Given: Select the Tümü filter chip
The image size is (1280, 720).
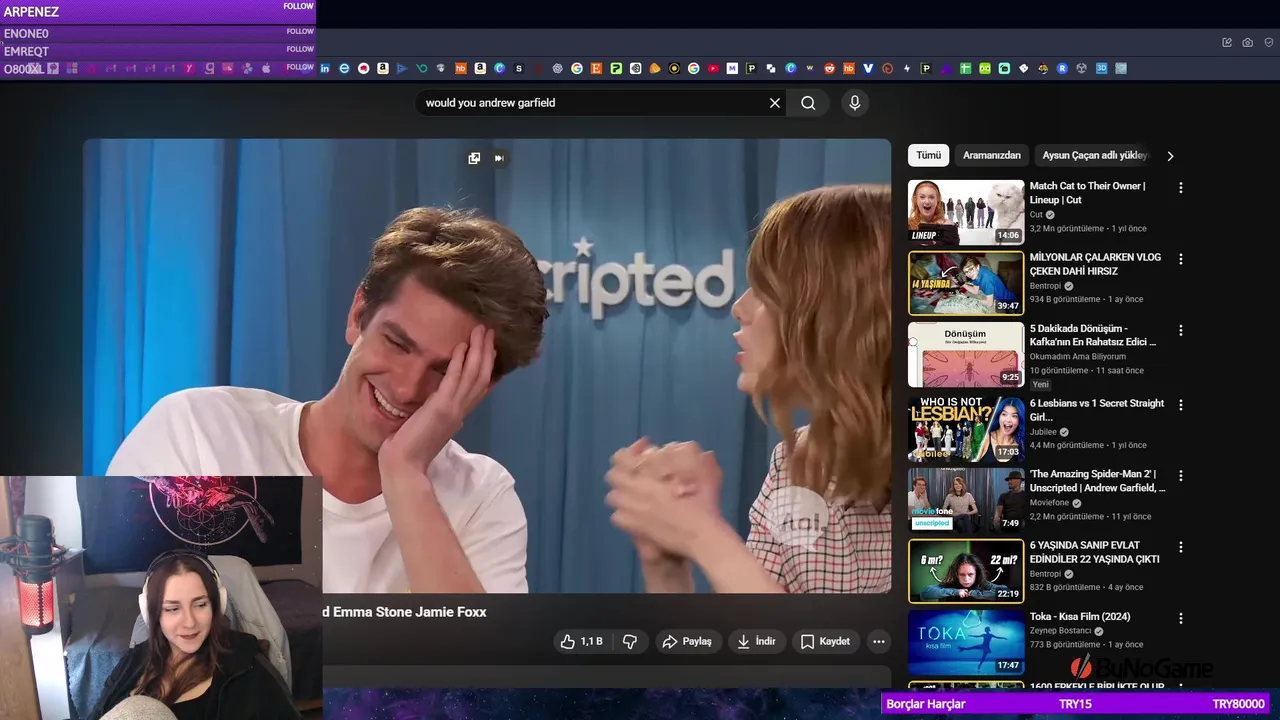Looking at the screenshot, I should click(x=929, y=155).
